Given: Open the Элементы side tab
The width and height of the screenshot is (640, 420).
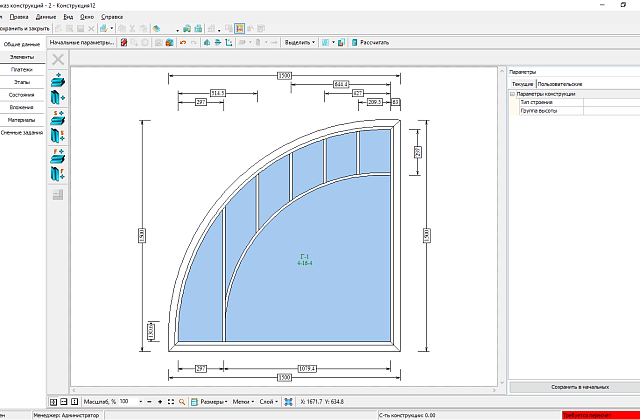Looking at the screenshot, I should coord(22,57).
